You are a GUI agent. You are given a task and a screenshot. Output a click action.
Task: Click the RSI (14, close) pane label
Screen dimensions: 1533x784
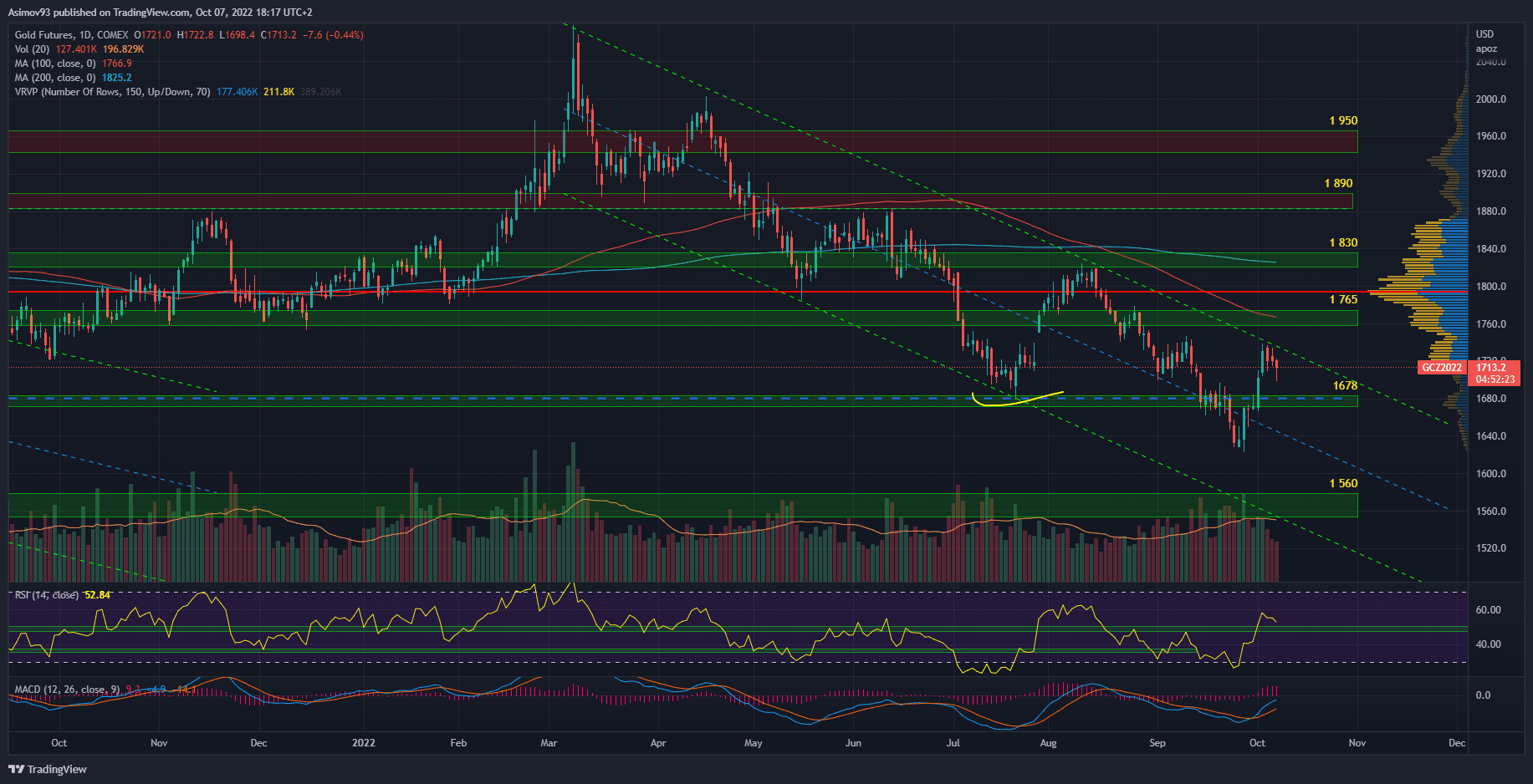tap(47, 595)
